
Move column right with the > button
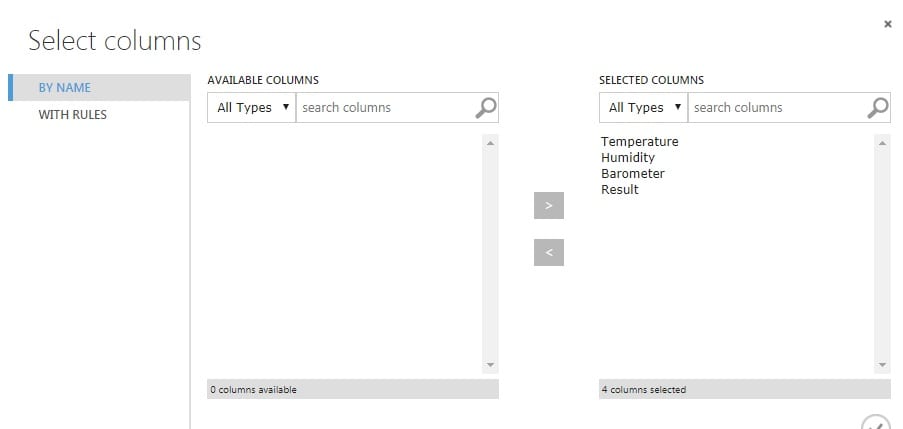pos(549,205)
